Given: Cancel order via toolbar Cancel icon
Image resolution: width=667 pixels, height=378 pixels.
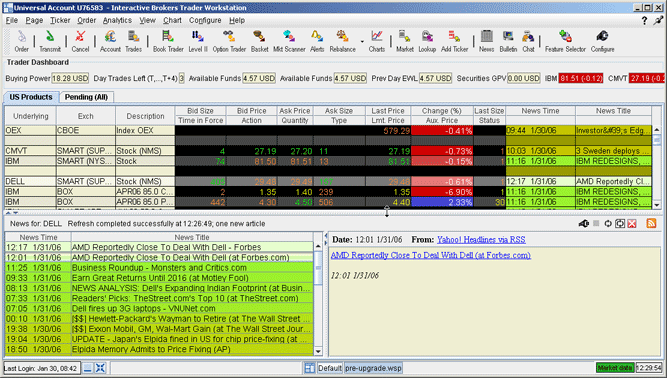Looking at the screenshot, I should point(80,41).
